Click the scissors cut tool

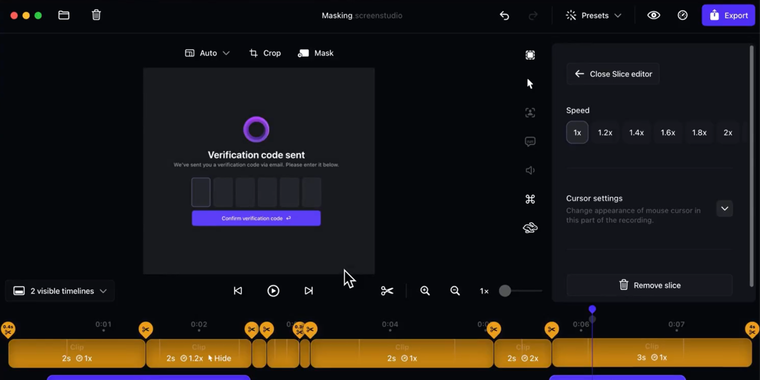tap(387, 291)
